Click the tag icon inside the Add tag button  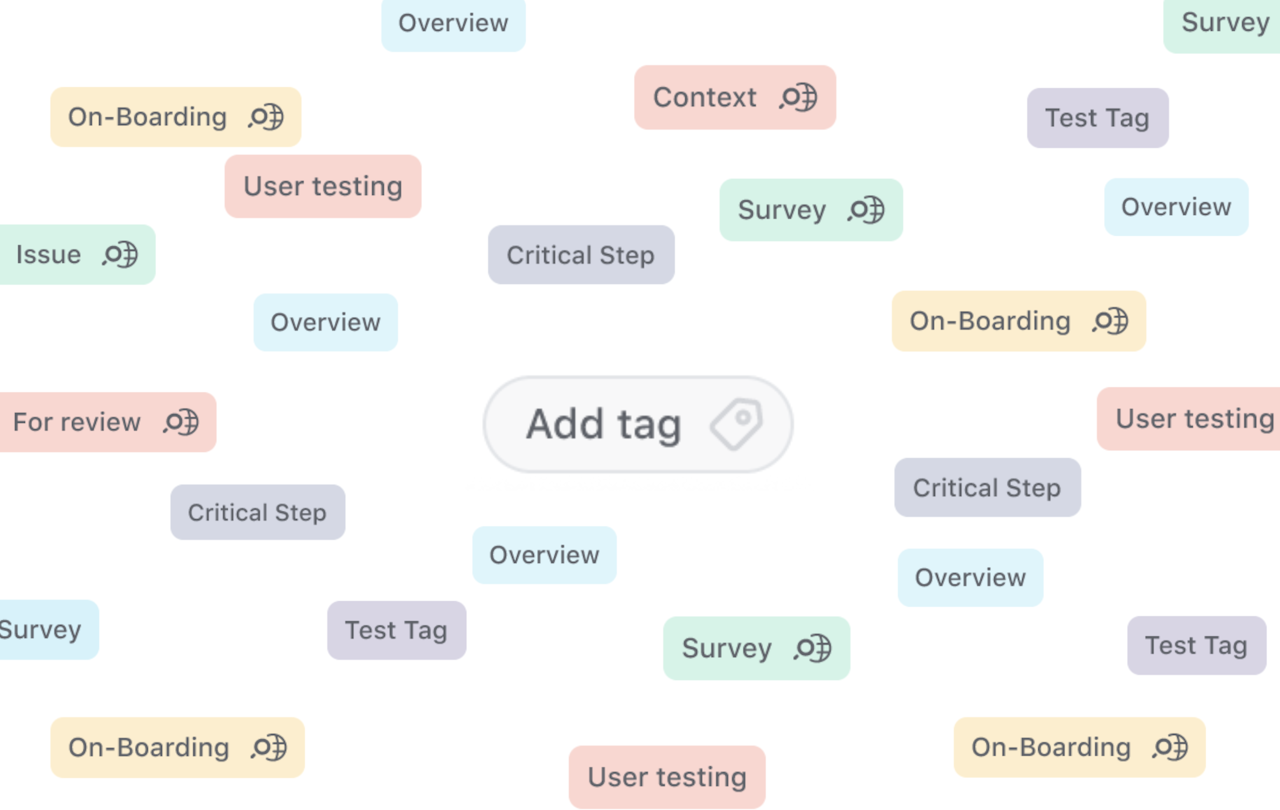pyautogui.click(x=737, y=423)
